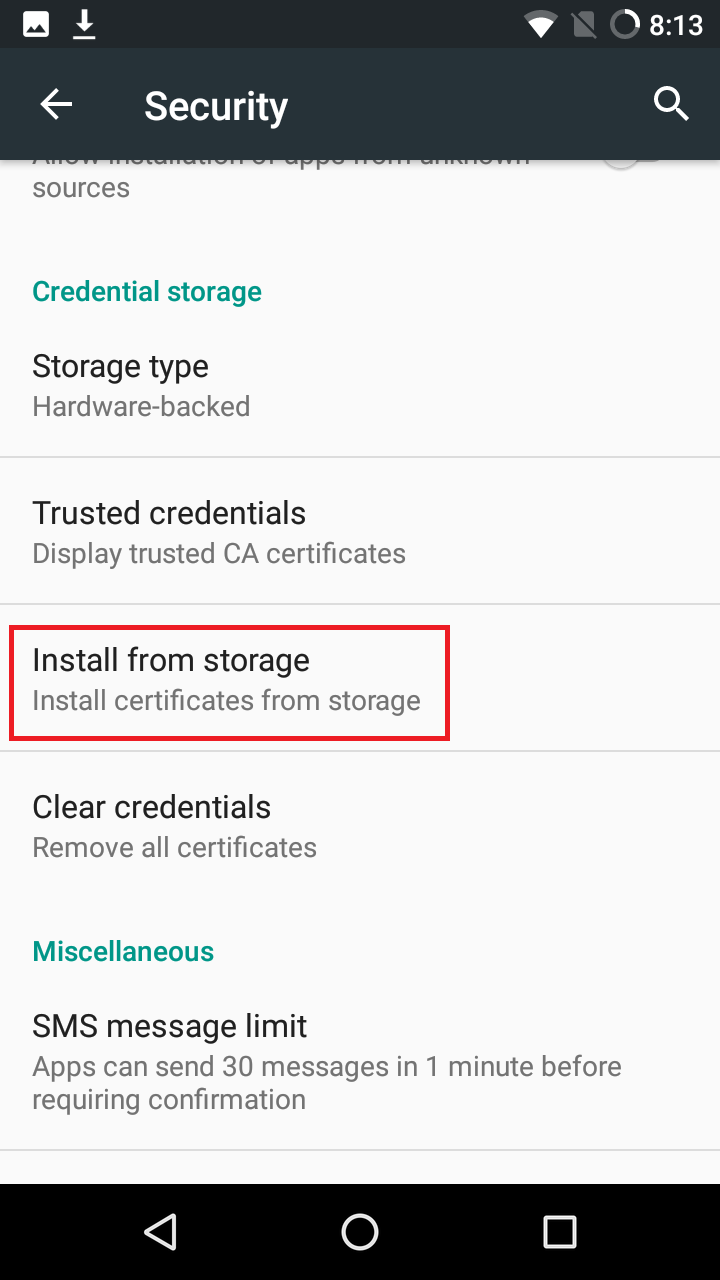Tap the Credential storage section header
The image size is (720, 1280).
[147, 291]
